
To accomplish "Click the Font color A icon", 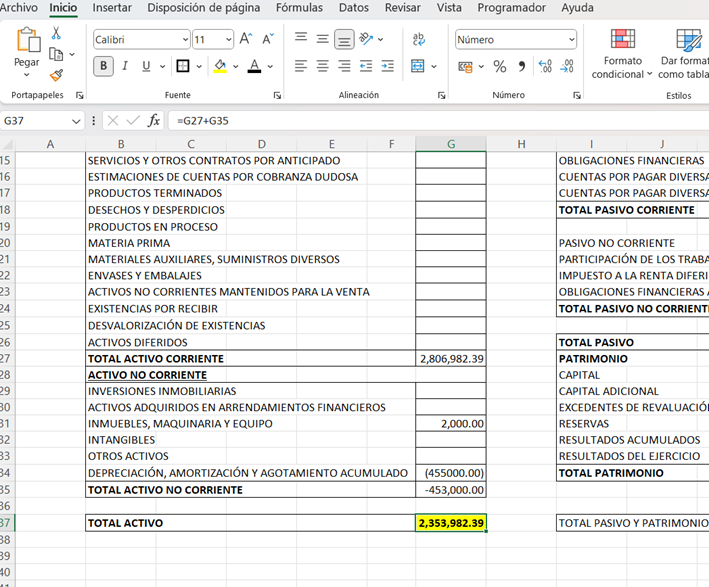I will (x=255, y=66).
